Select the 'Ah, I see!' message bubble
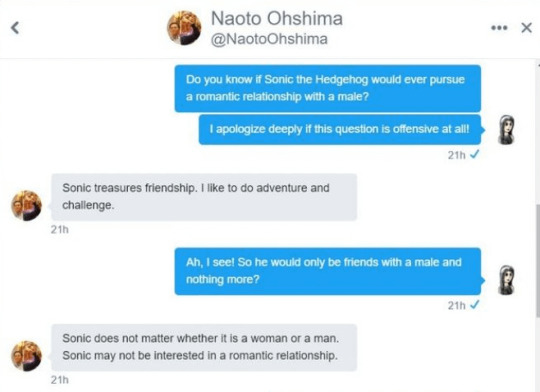540x392 pixels. point(328,271)
